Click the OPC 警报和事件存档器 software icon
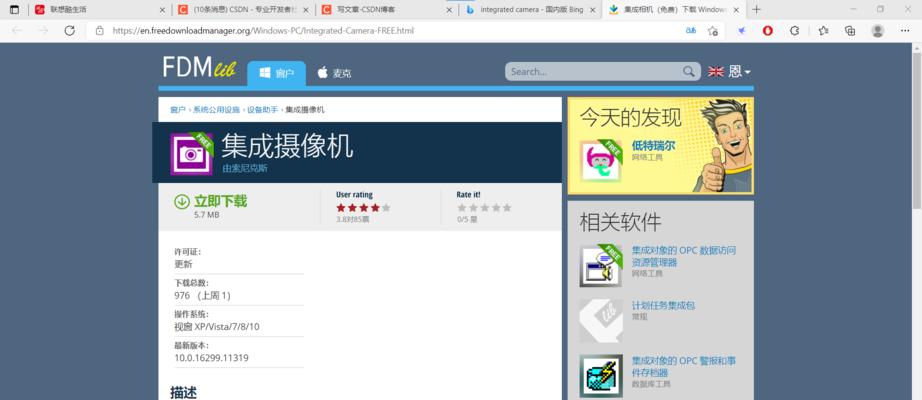Viewport: 922px width, 400px height. point(600,375)
